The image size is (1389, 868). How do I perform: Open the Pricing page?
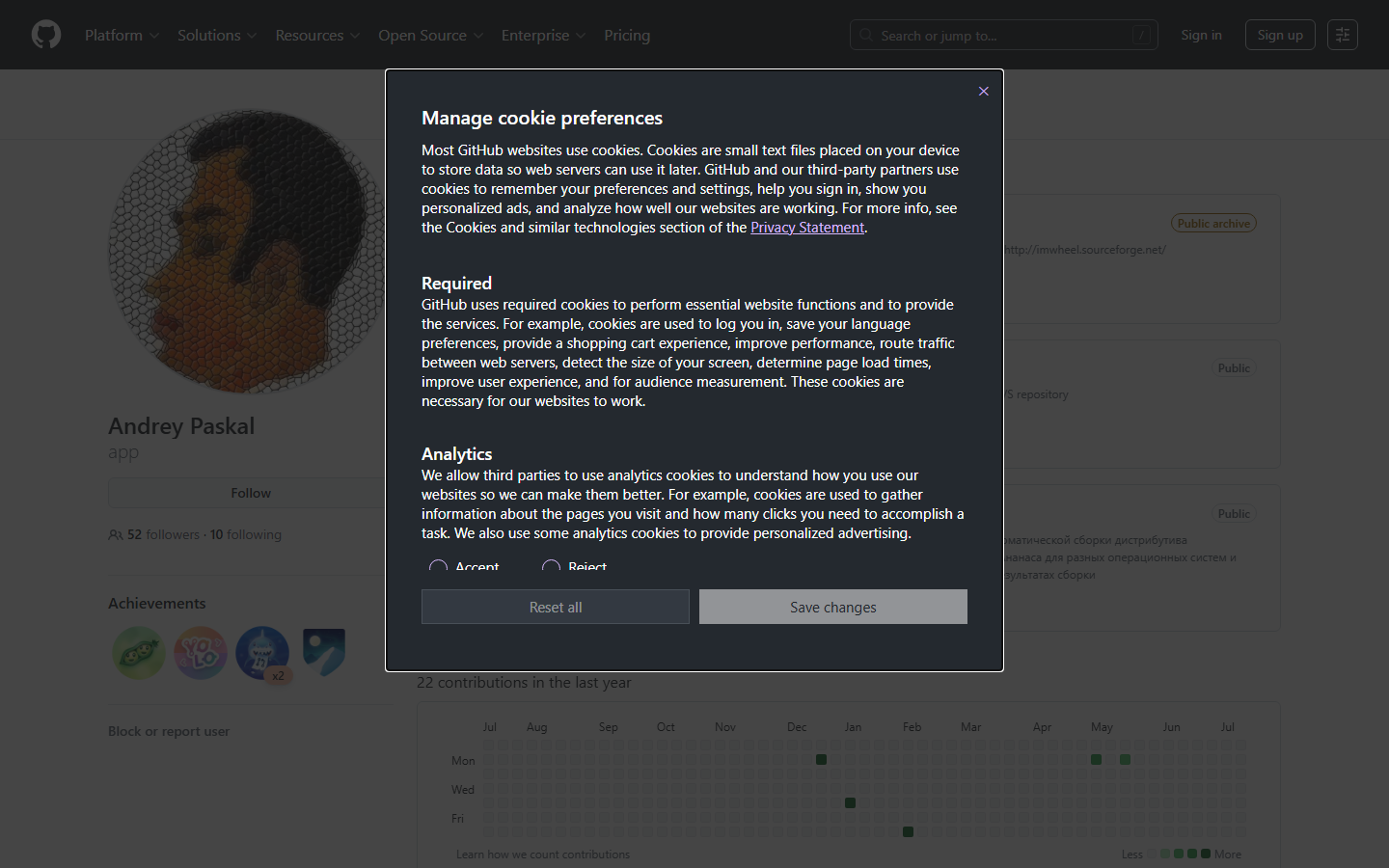(627, 35)
